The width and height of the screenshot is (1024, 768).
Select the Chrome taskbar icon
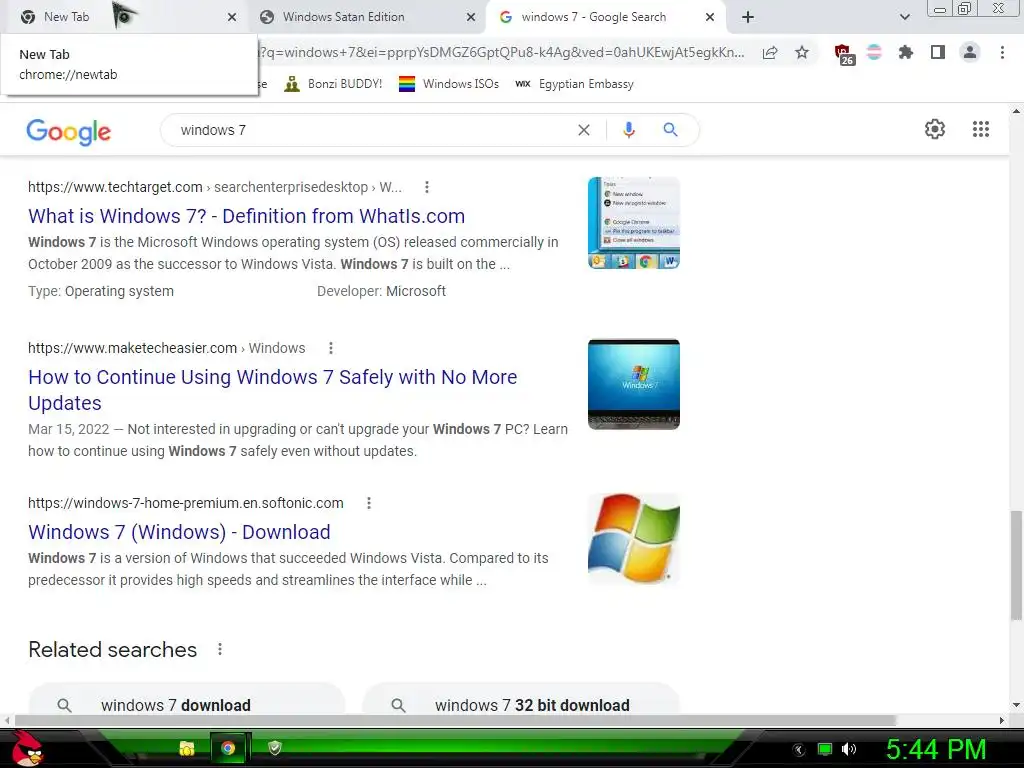228,748
